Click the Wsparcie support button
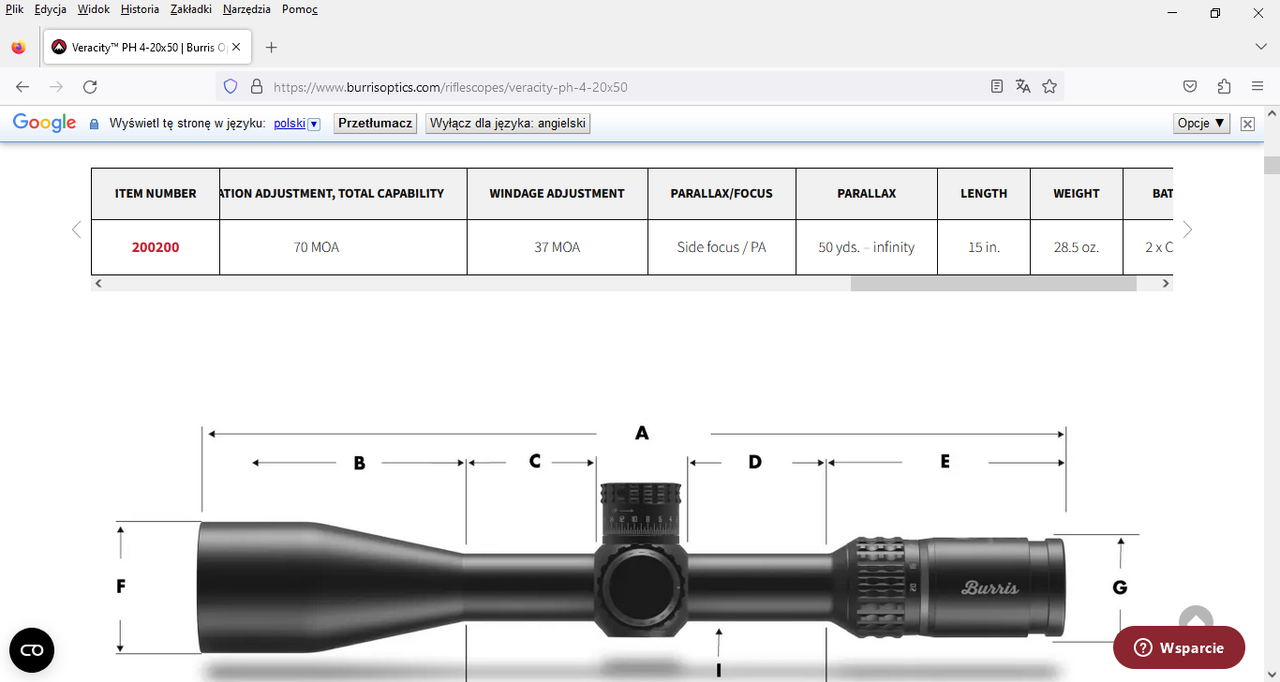Viewport: 1280px width, 682px height. click(x=1179, y=647)
